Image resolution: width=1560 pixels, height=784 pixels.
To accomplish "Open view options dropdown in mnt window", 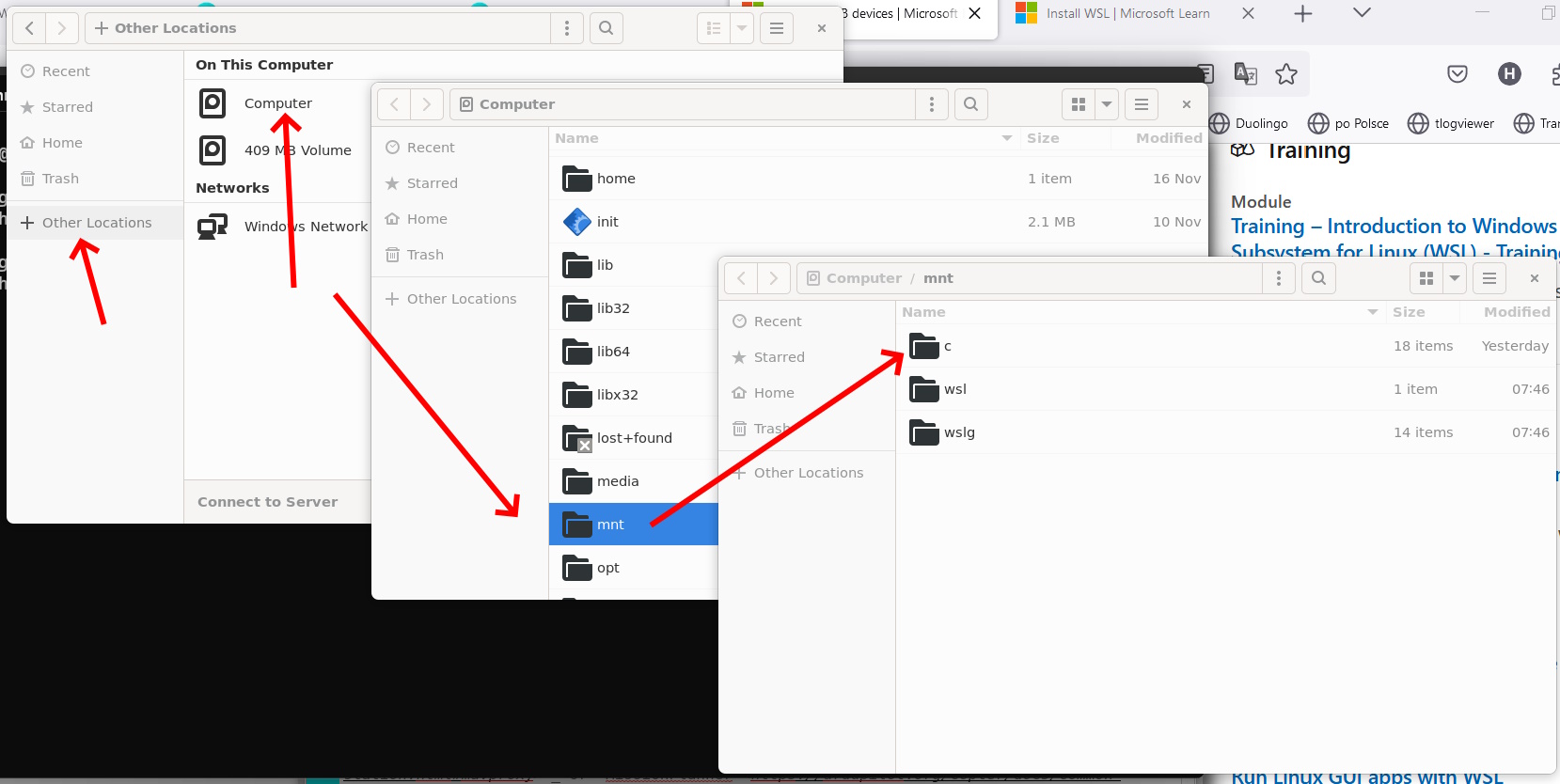I will click(1455, 278).
